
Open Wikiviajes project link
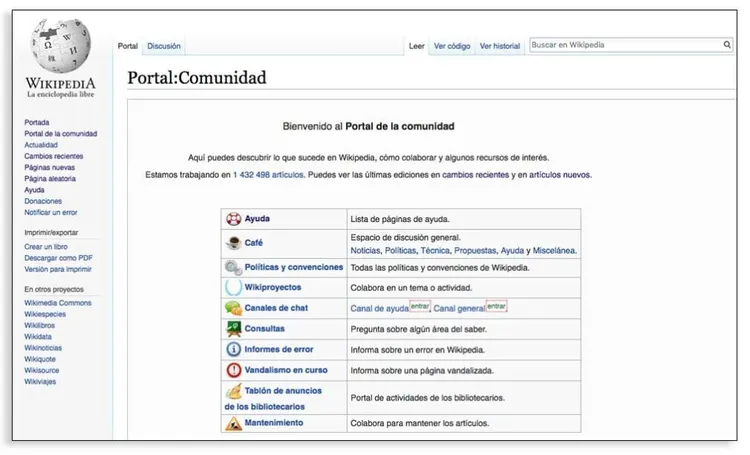(x=40, y=382)
